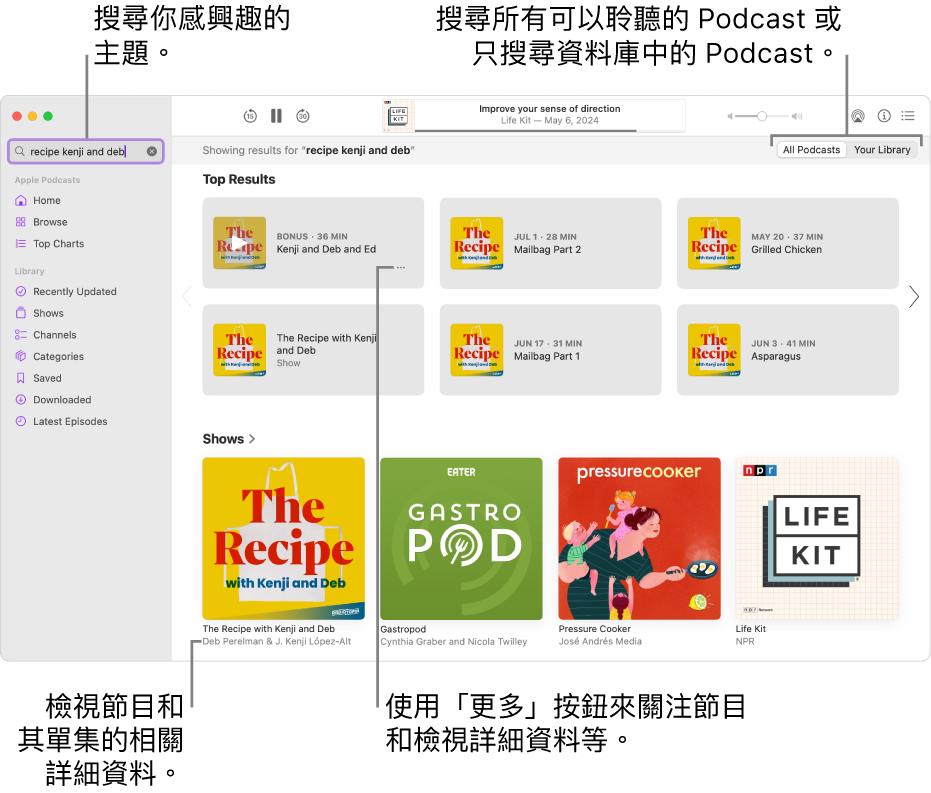Click the Cynthia Graber and Nicola Twilley text

[x=454, y=642]
